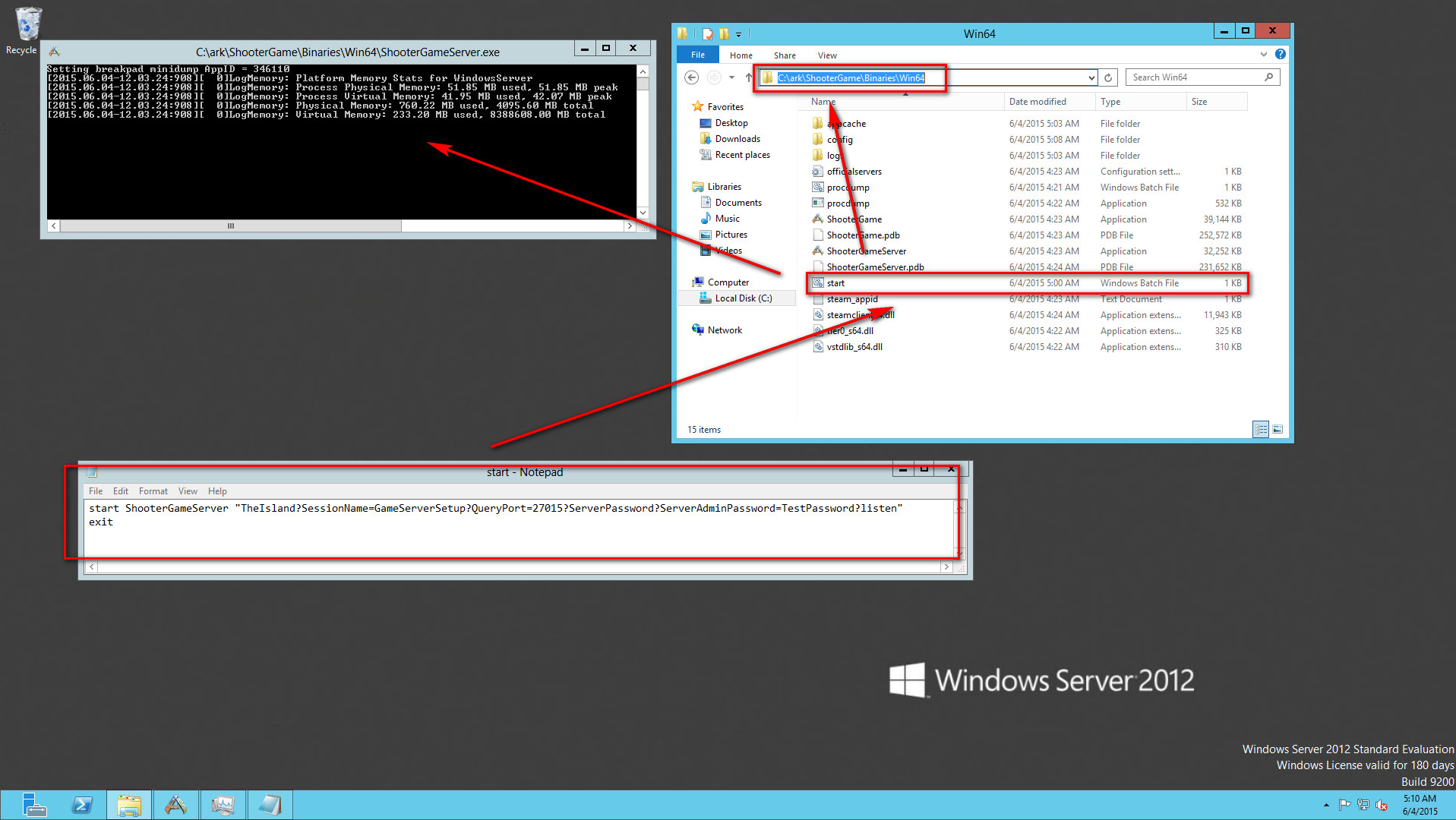Viewport: 1456px width, 820px height.
Task: Click Notepad horizontal scroll right arrow
Action: (946, 566)
